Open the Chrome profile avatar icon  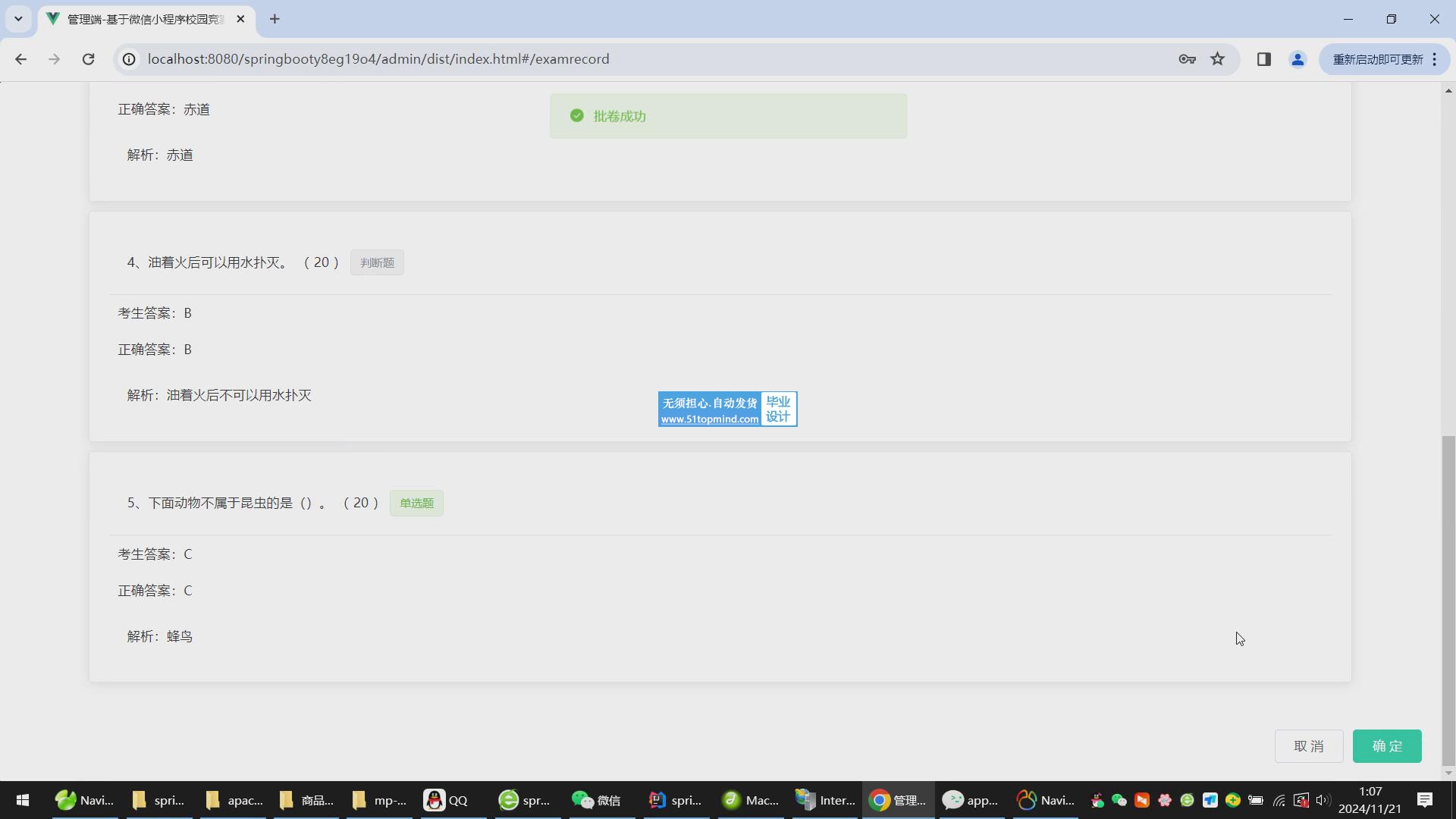click(x=1298, y=59)
